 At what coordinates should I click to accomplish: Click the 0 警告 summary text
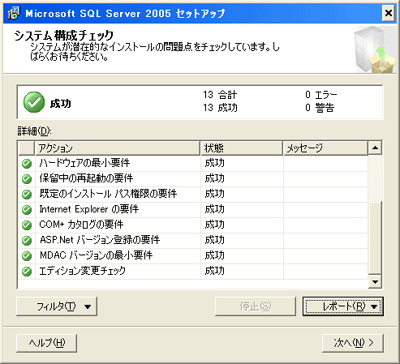(x=319, y=108)
